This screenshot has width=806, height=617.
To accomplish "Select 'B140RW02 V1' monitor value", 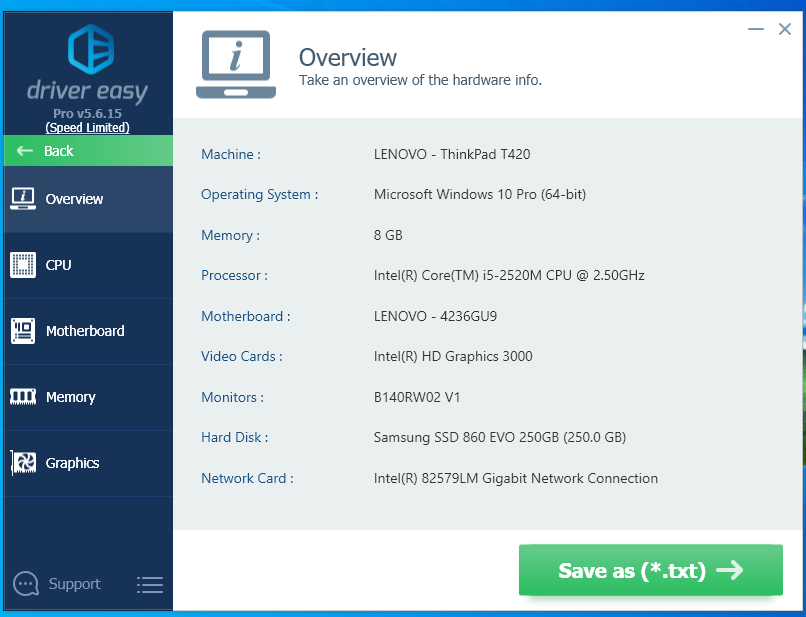I will (417, 397).
